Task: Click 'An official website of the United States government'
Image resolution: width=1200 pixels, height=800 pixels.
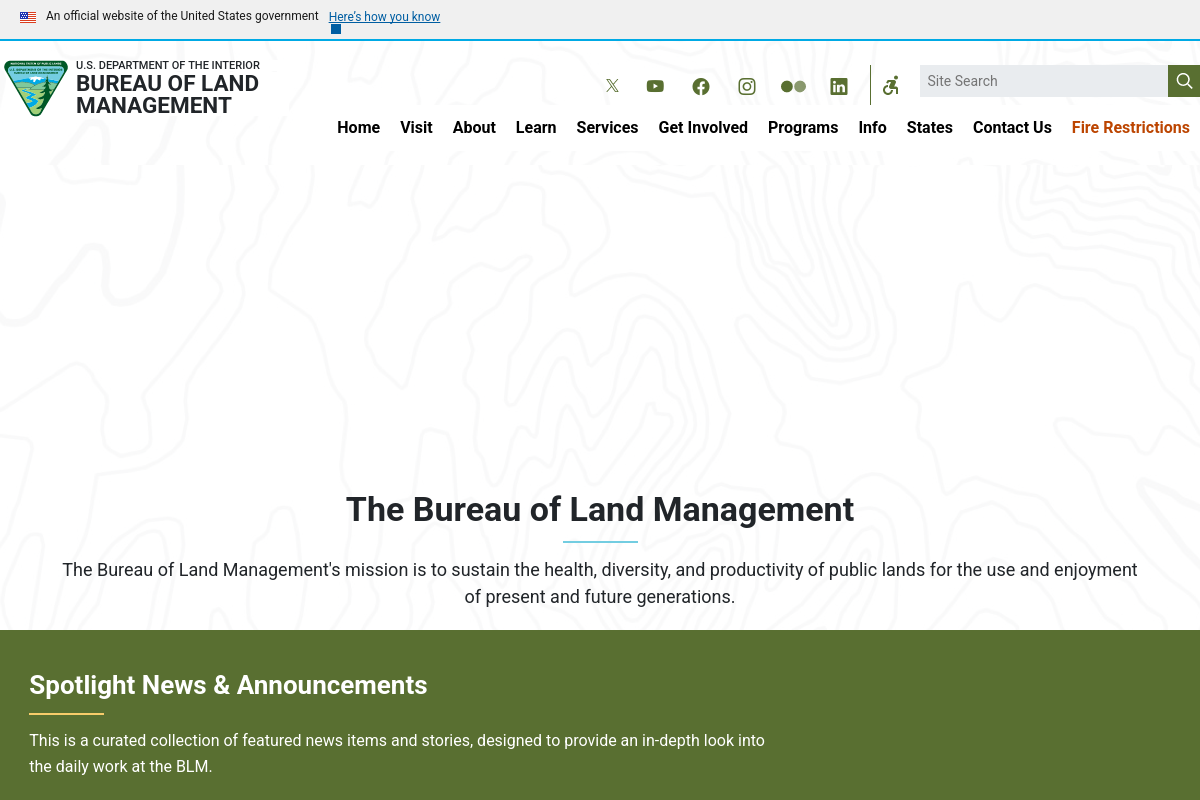Action: pyautogui.click(x=182, y=16)
